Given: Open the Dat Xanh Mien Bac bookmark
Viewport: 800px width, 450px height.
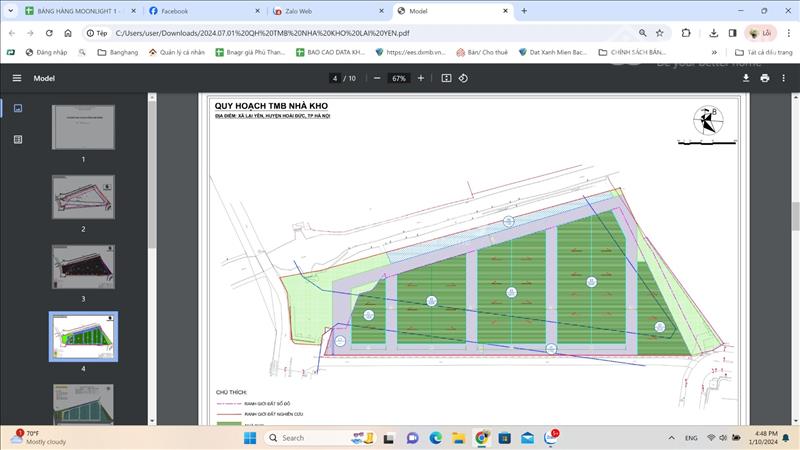Looking at the screenshot, I should coord(553,52).
